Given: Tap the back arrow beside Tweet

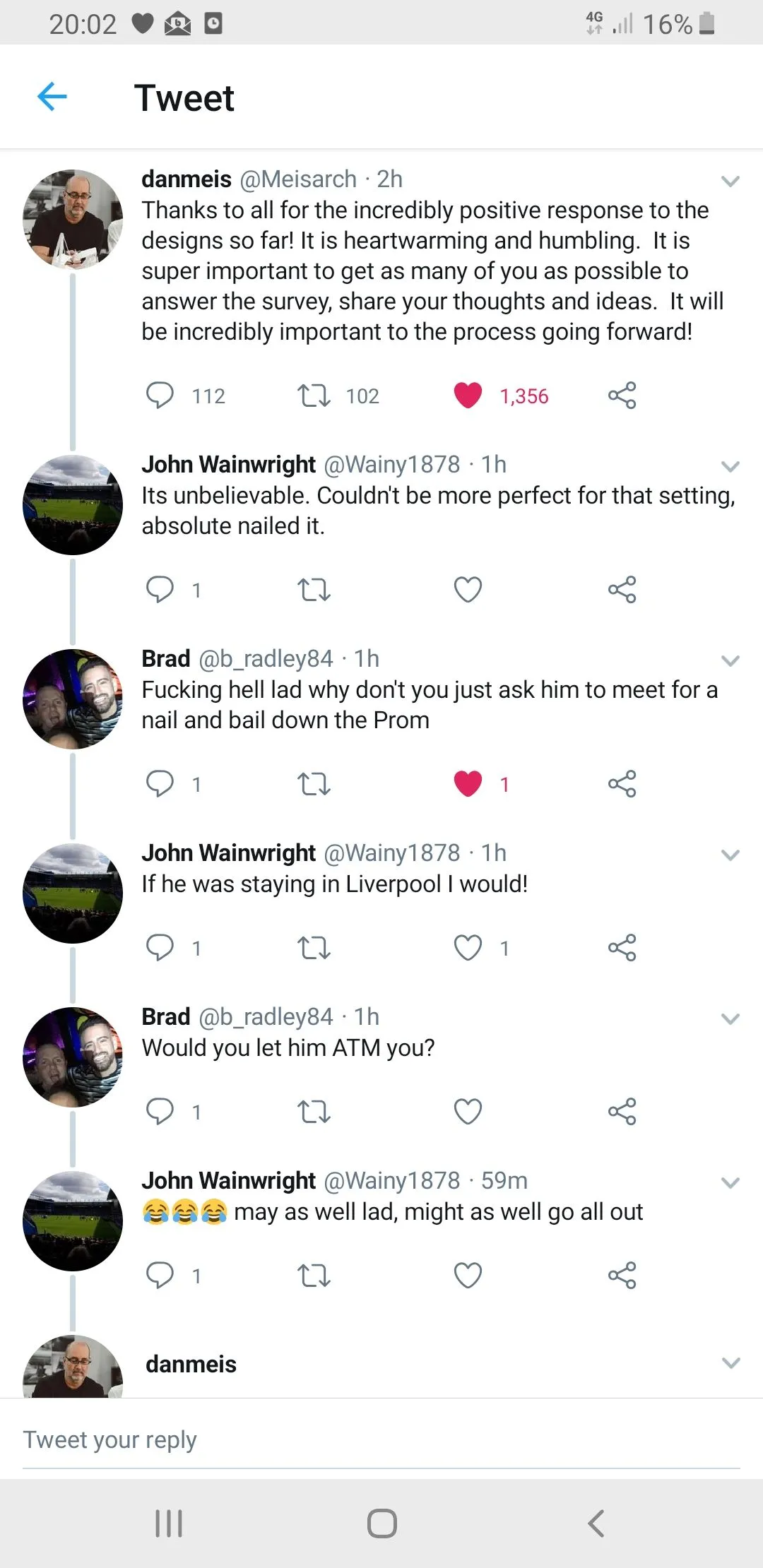Looking at the screenshot, I should (52, 97).
